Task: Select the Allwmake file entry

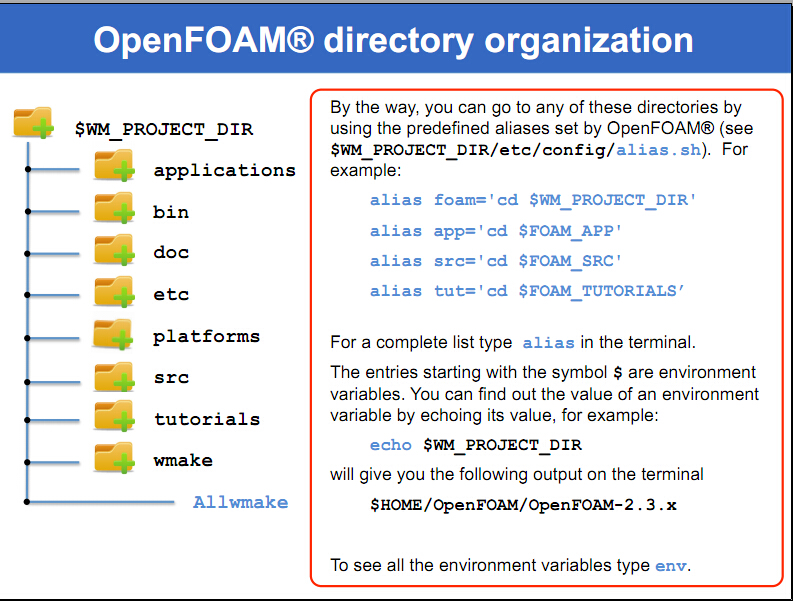Action: (x=240, y=502)
